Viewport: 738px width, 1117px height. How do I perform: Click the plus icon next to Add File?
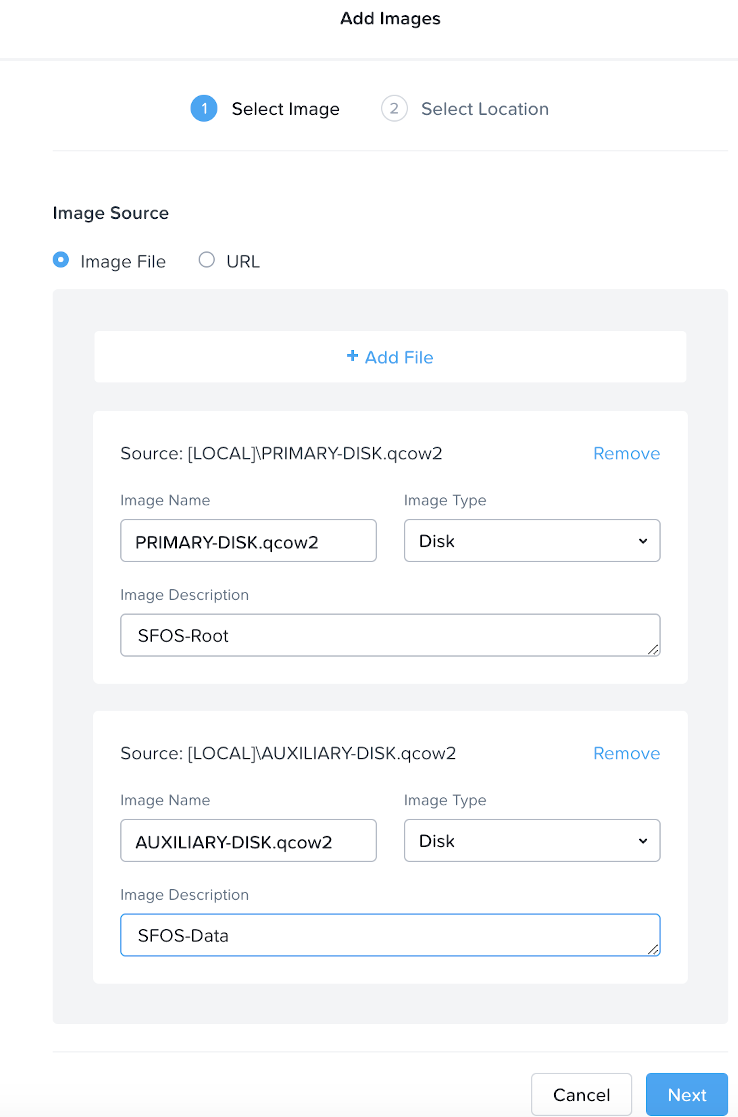tap(352, 356)
